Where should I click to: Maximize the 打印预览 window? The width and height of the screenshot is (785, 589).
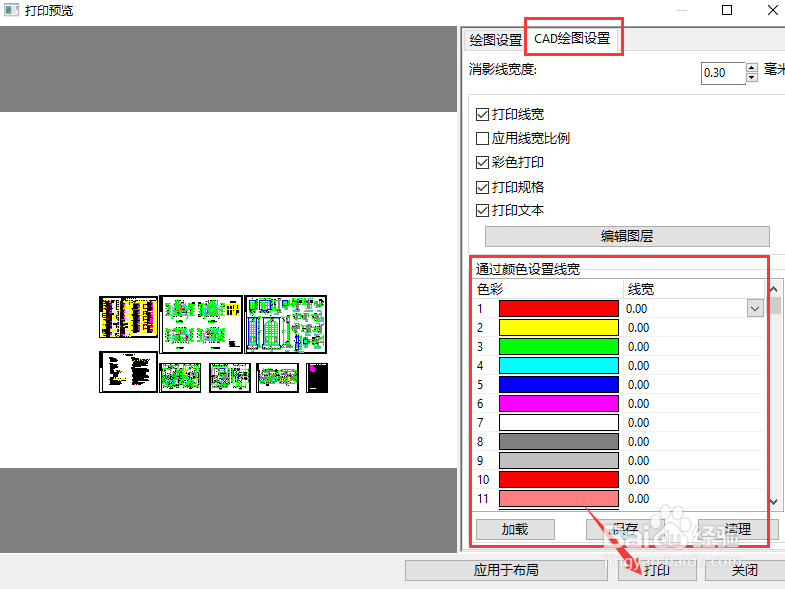pyautogui.click(x=727, y=10)
